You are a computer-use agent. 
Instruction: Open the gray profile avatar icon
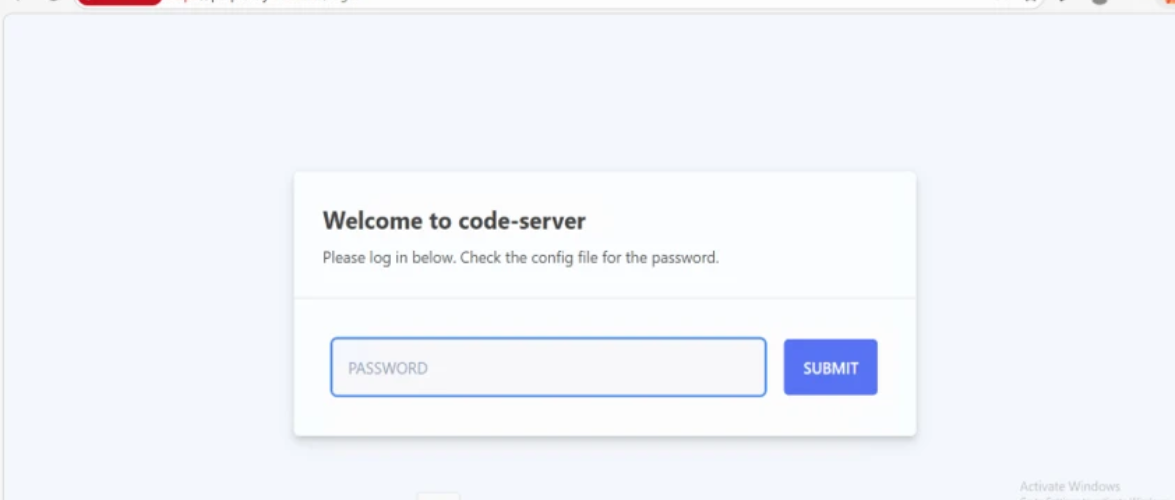click(1099, 2)
